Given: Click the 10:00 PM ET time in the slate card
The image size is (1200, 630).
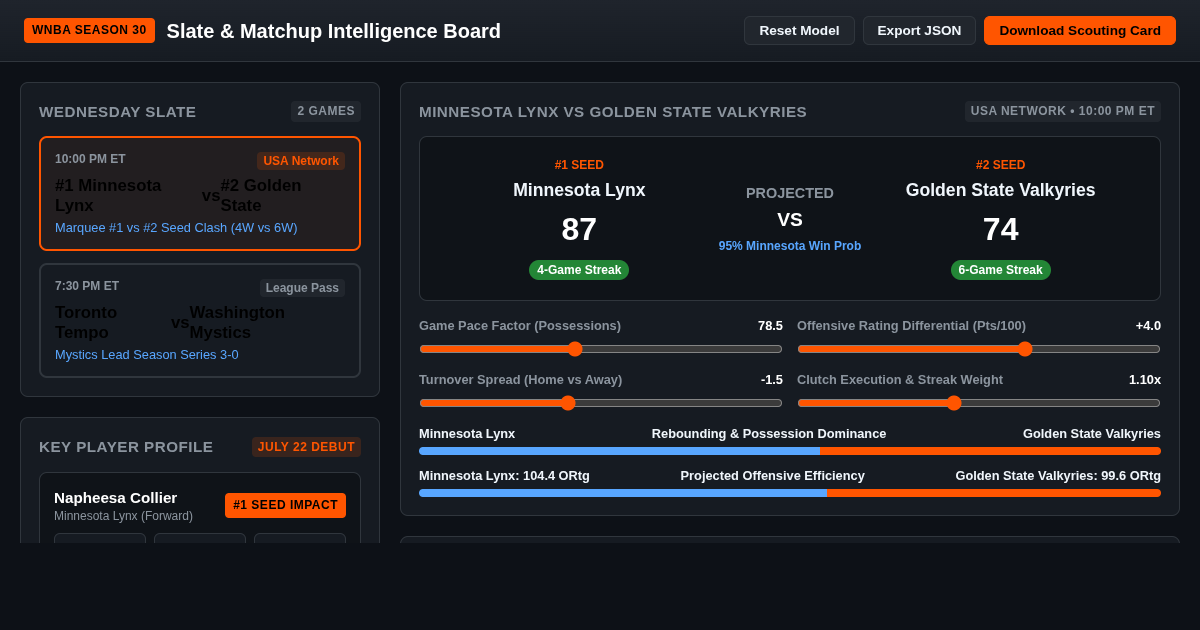Looking at the screenshot, I should pyautogui.click(x=90, y=159).
